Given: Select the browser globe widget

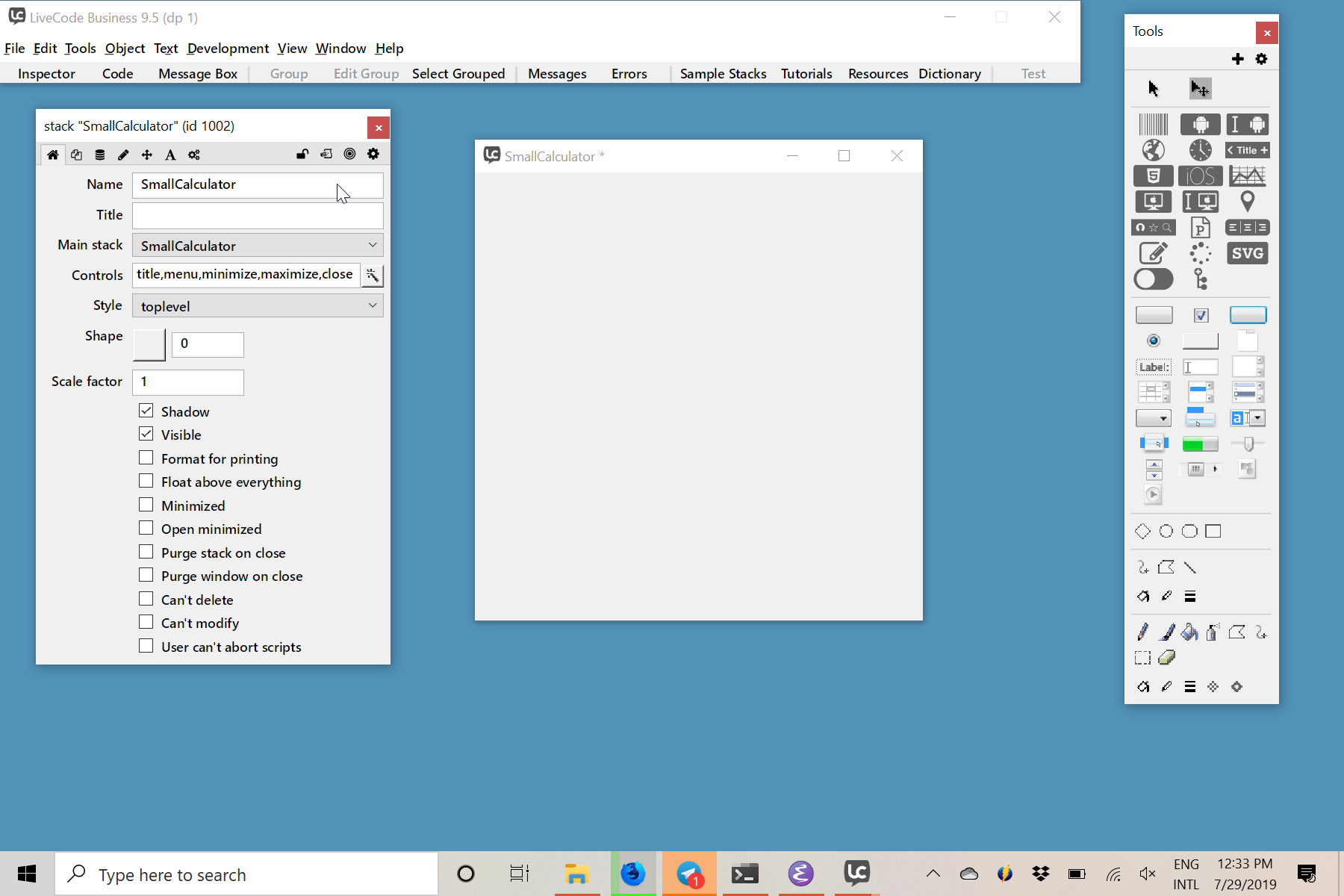Looking at the screenshot, I should (1153, 150).
